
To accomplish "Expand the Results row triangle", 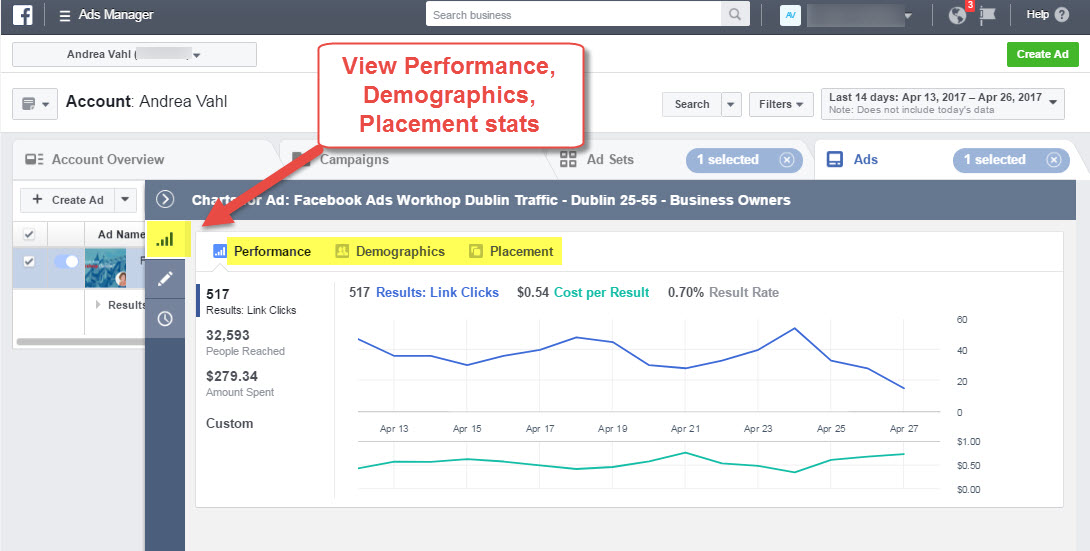I will pos(98,304).
